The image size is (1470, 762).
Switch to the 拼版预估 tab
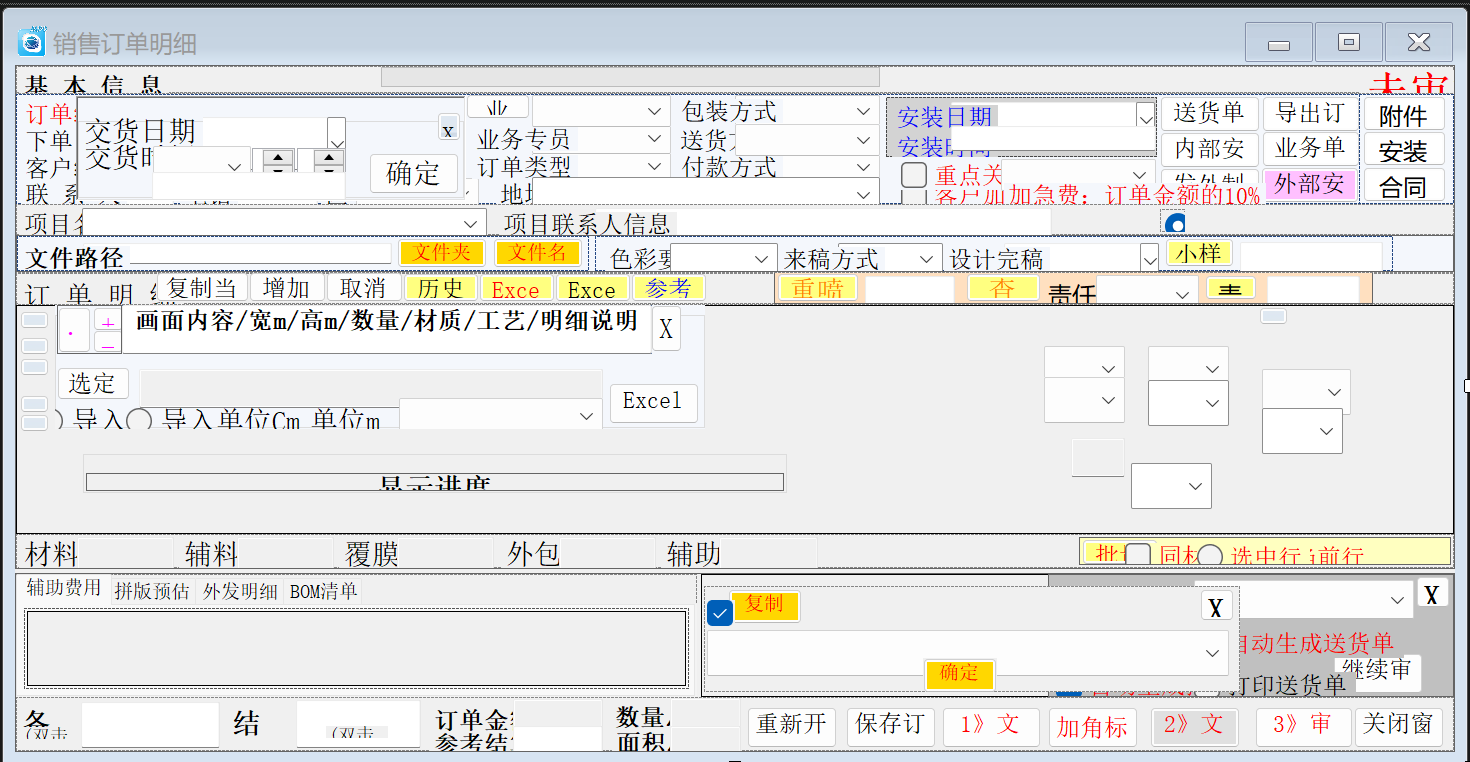(x=152, y=591)
